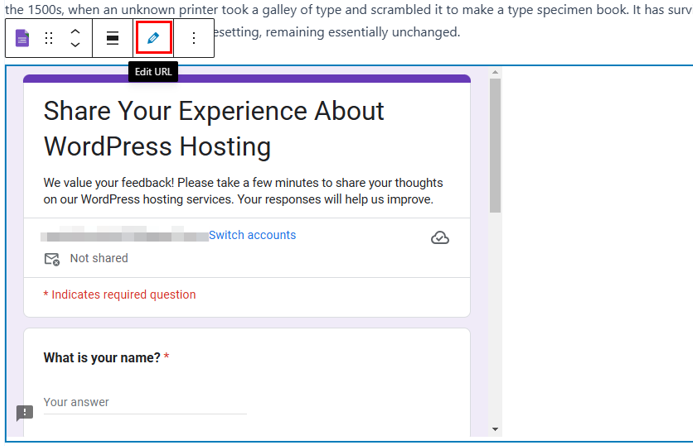699x446 pixels.
Task: Click the 'Your answer' name input field
Action: (x=145, y=402)
